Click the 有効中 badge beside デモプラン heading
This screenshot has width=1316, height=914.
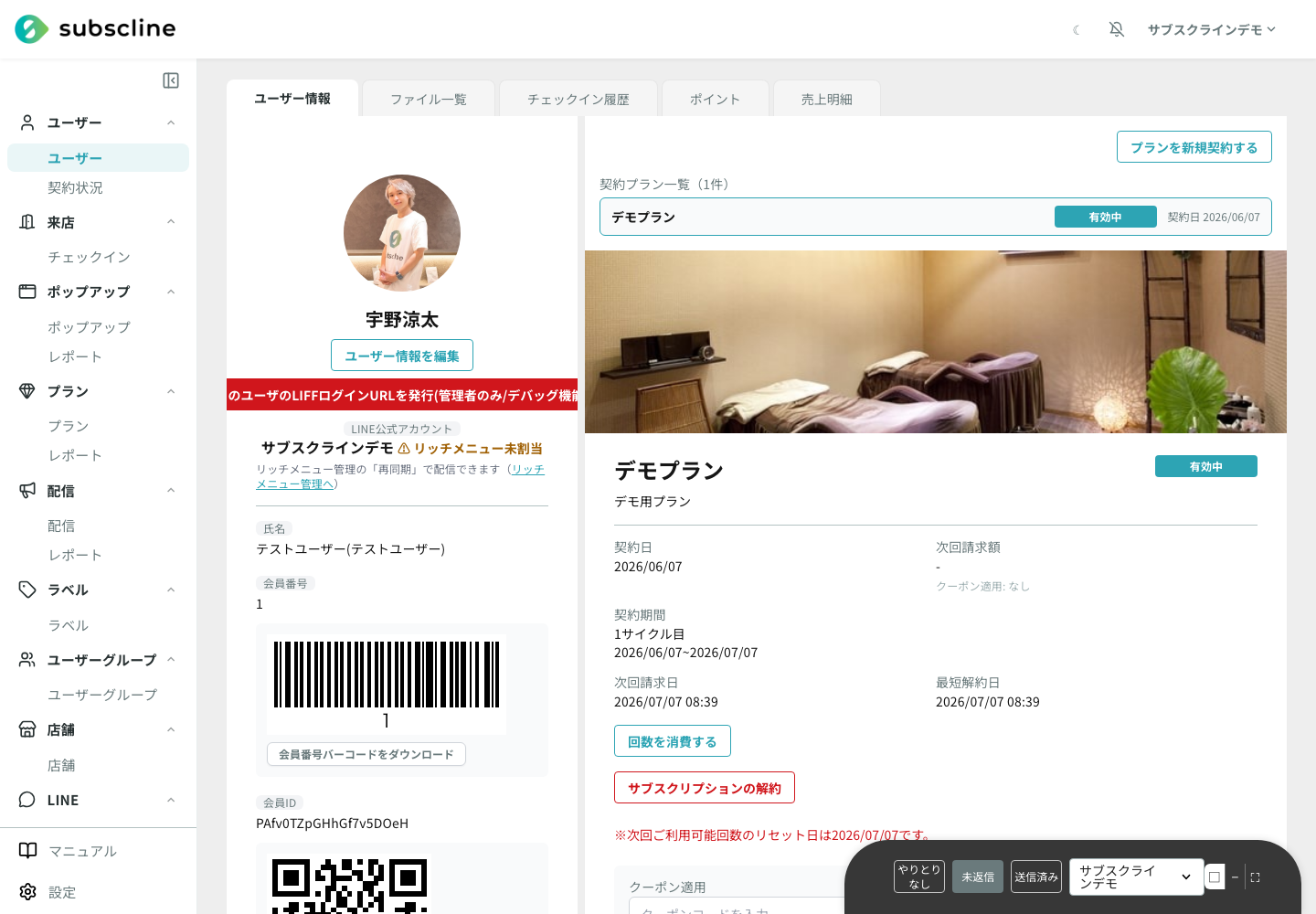pos(1206,466)
